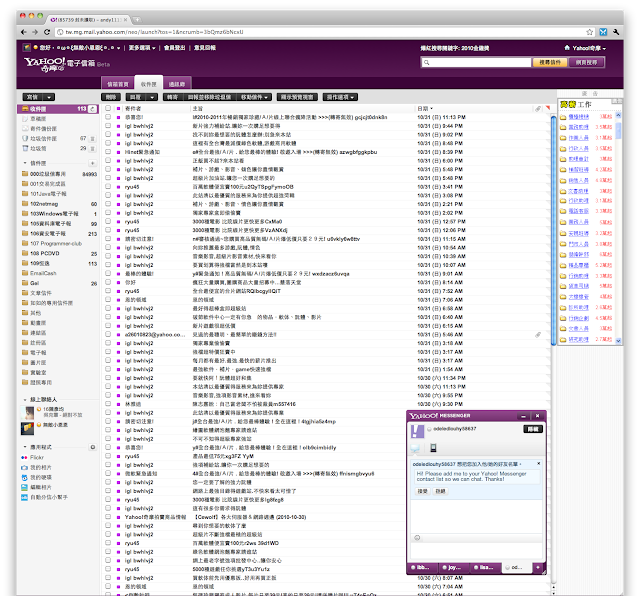Viewport: 640px width, 596px height.
Task: Open the reply 回覆 dropdown arrow
Action: coord(152,97)
